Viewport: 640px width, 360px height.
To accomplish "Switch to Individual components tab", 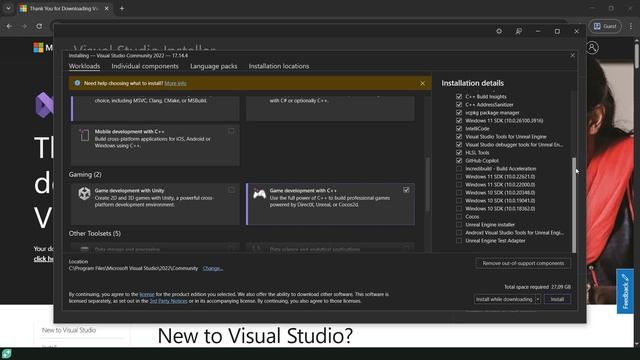I will click(x=145, y=66).
